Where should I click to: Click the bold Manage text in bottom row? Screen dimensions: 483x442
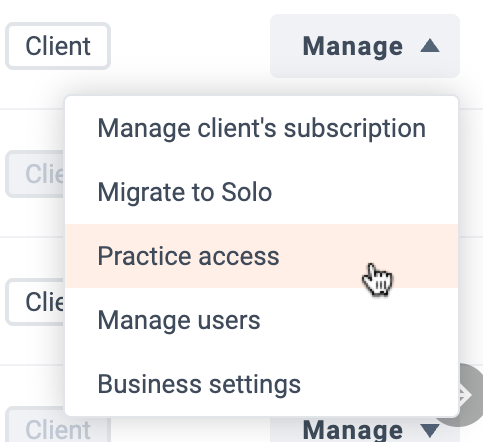[353, 431]
